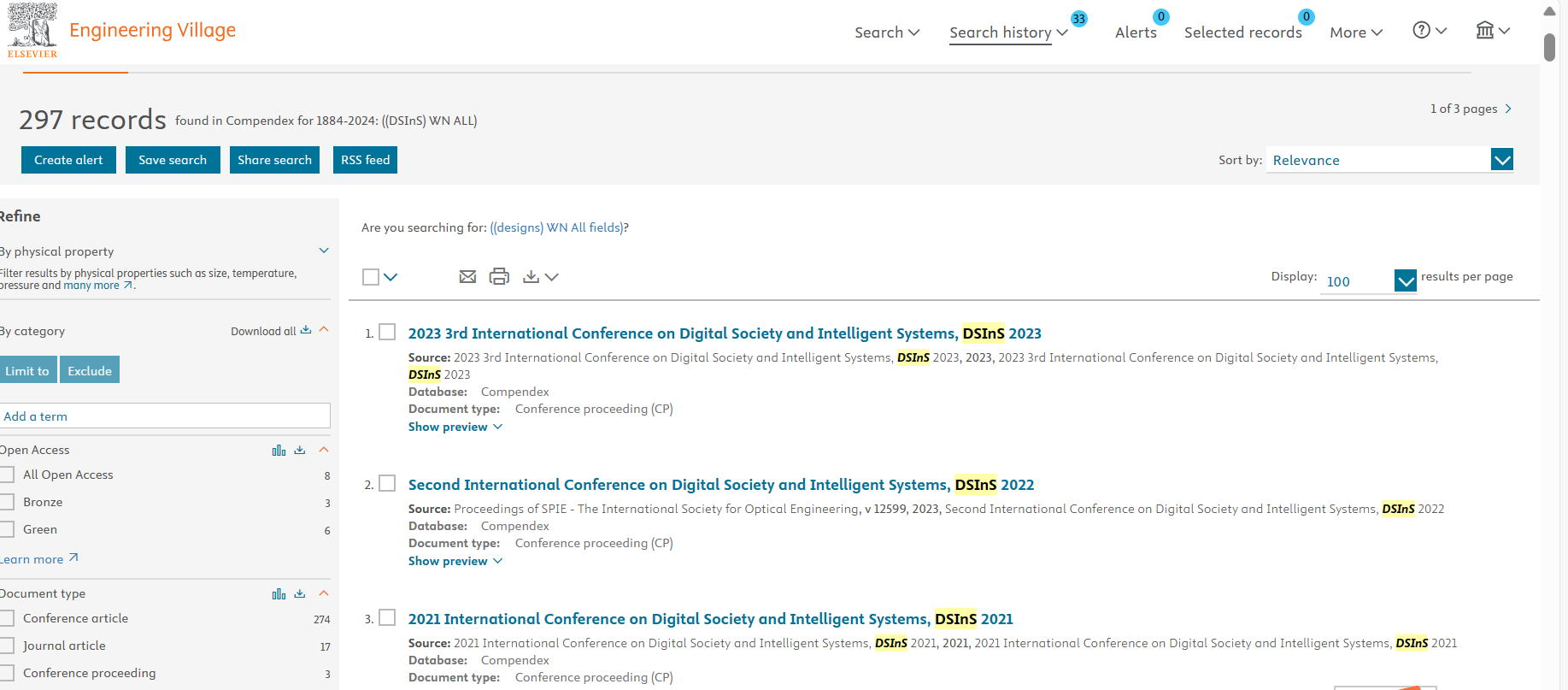Screen dimensions: 1568x690
Task: Tick the All Open Access checkbox
Action: pos(8,475)
